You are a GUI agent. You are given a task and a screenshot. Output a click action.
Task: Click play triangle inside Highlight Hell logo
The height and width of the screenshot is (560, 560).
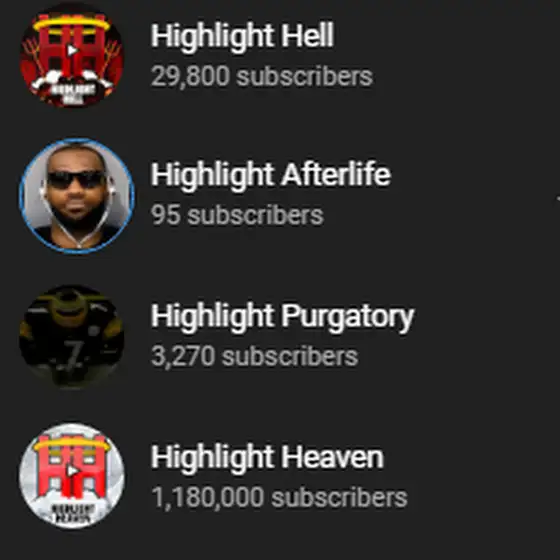(x=72, y=50)
